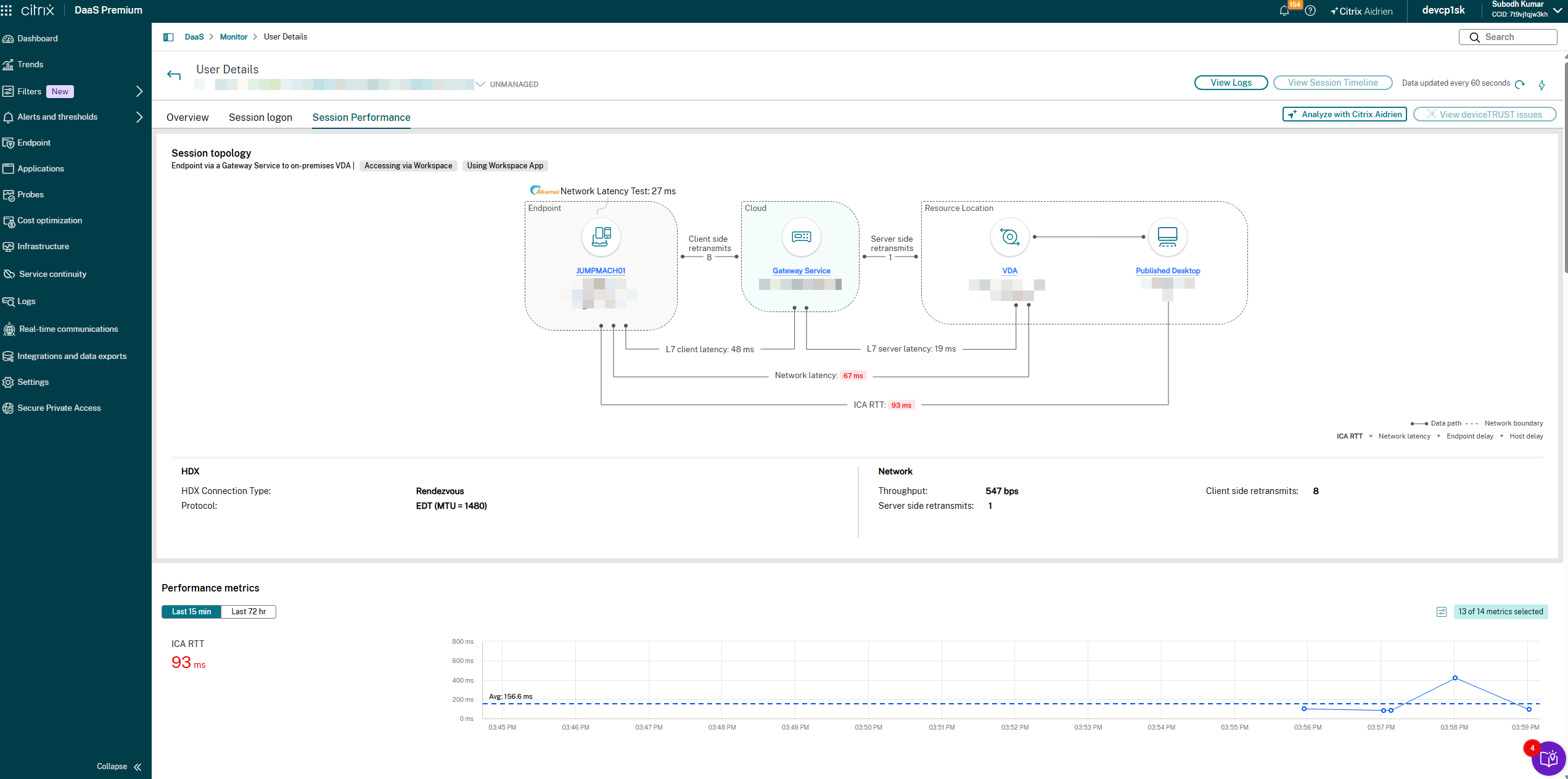Select the Last 72 hr time range
This screenshot has width=1568, height=779.
click(x=248, y=612)
